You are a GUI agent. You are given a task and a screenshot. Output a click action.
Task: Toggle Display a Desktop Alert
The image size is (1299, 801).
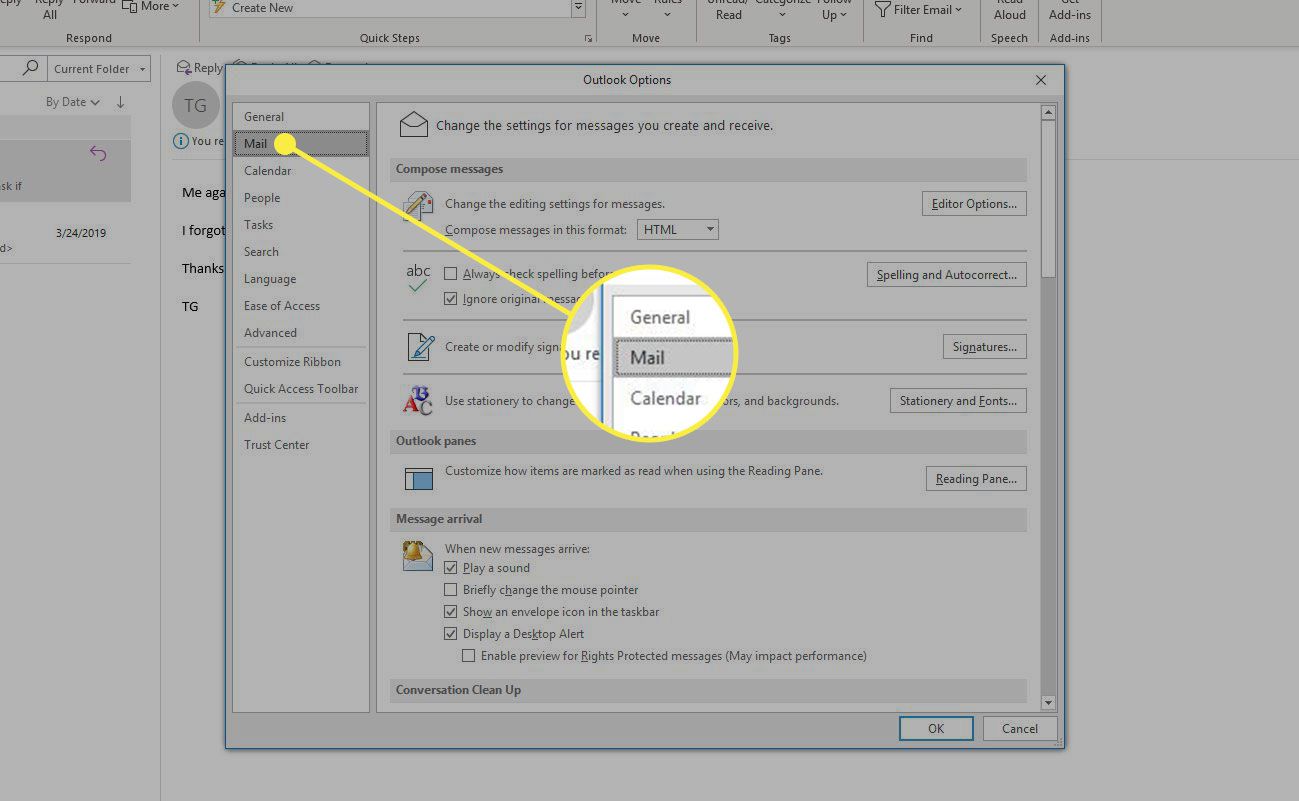click(x=451, y=634)
